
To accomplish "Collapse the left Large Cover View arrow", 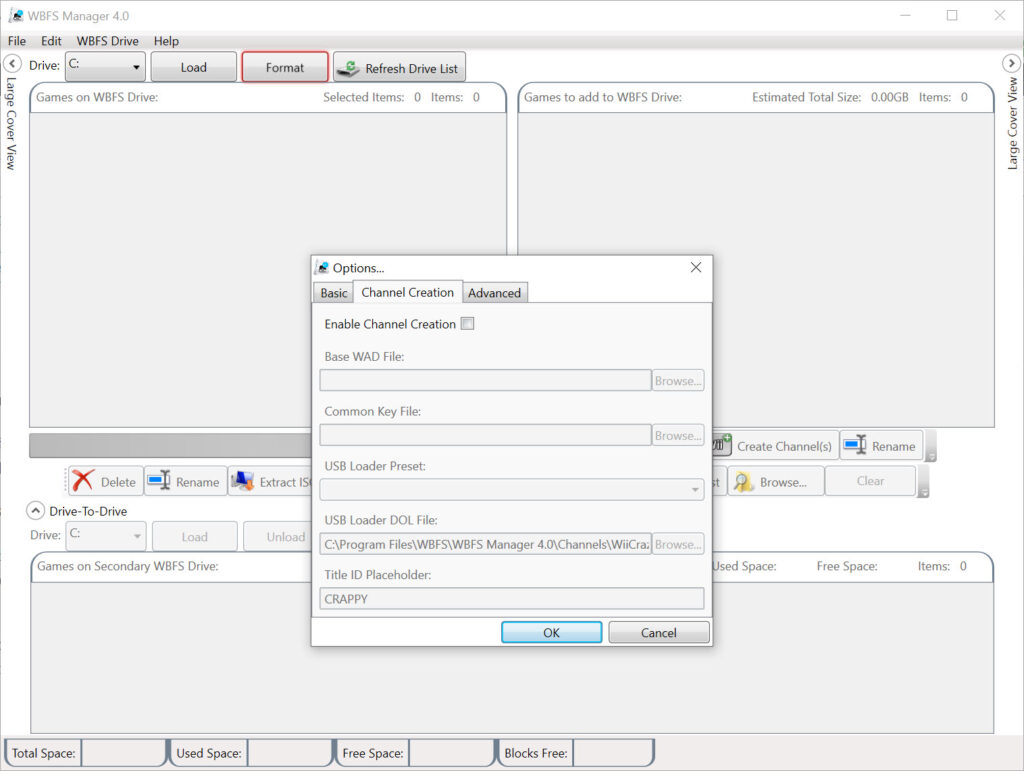I will (12, 63).
